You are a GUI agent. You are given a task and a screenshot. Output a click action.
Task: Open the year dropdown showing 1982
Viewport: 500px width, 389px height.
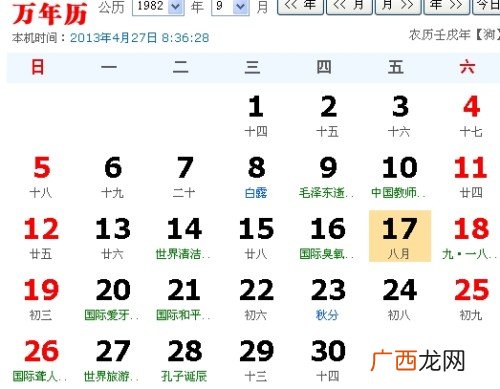coord(158,6)
